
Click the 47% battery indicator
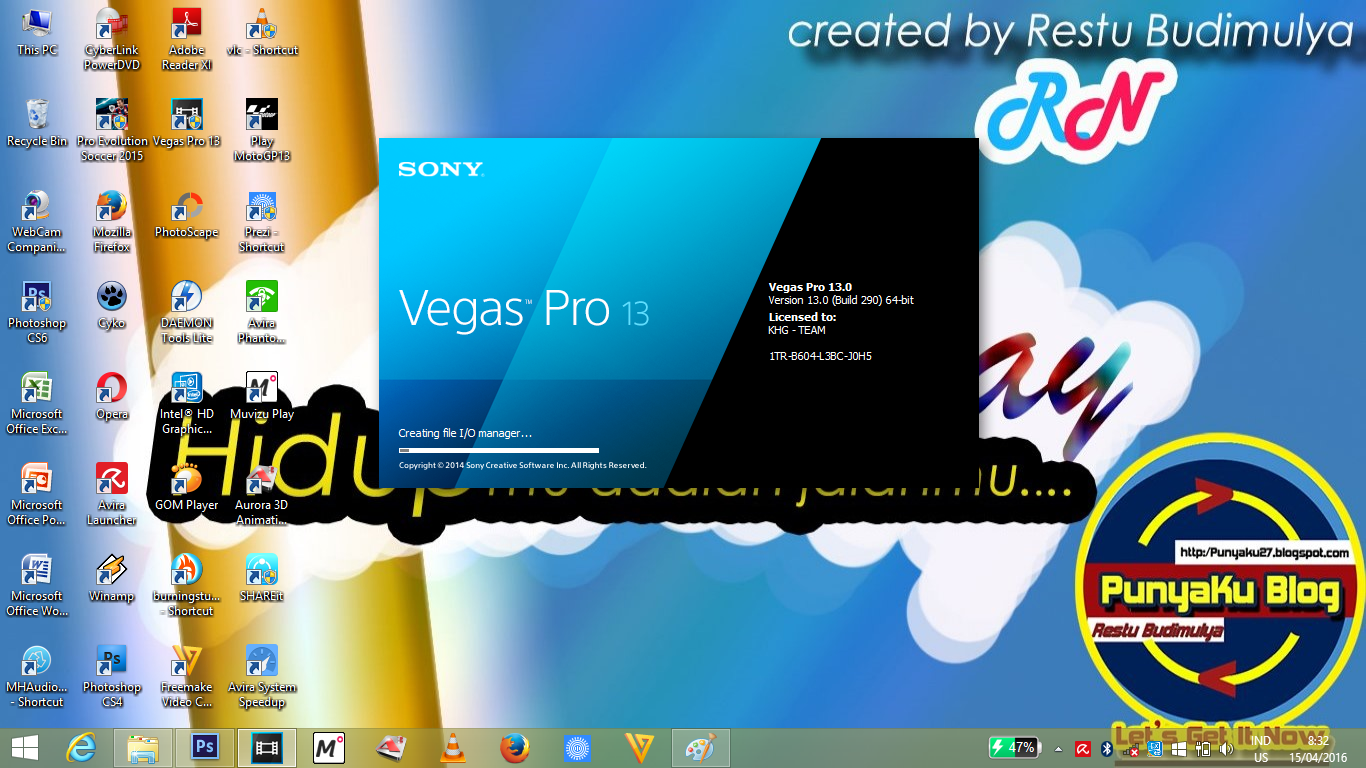point(1014,748)
